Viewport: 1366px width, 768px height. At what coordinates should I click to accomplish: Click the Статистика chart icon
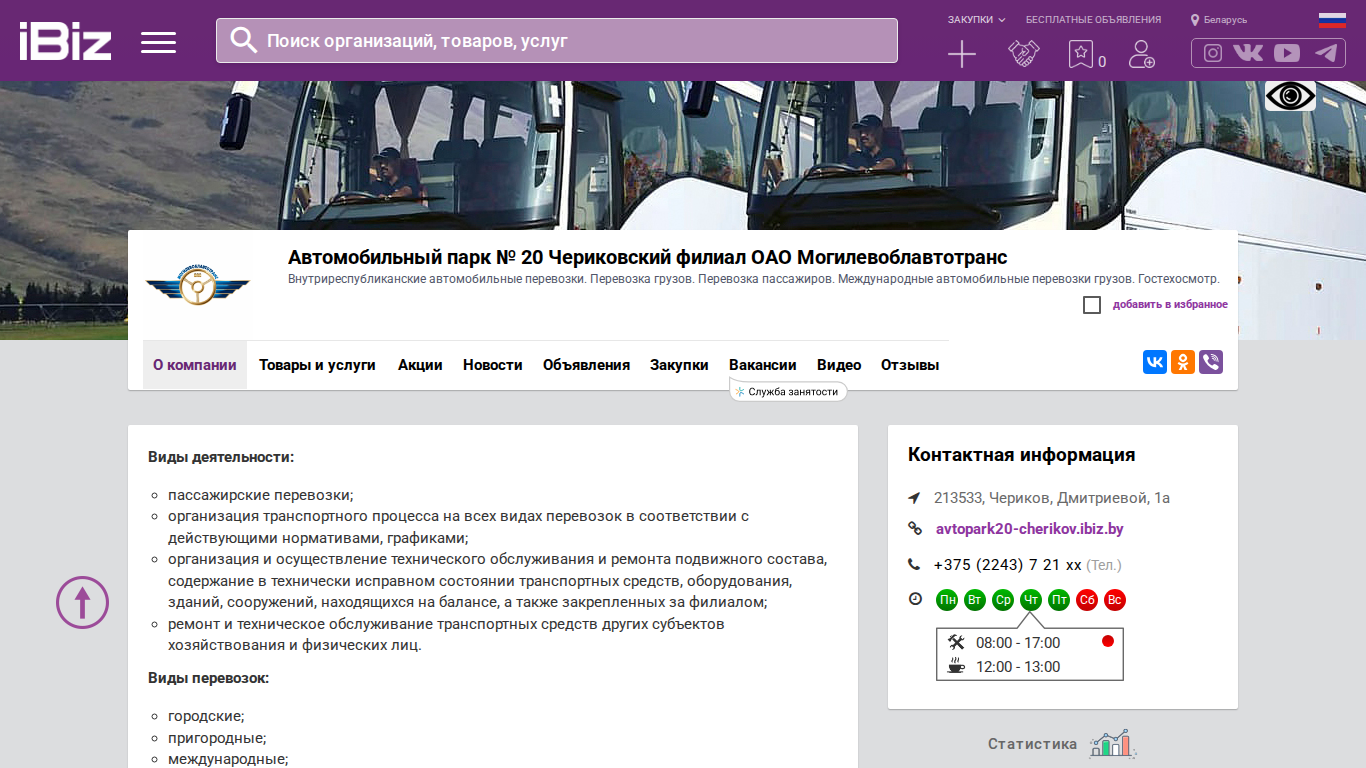click(1113, 743)
